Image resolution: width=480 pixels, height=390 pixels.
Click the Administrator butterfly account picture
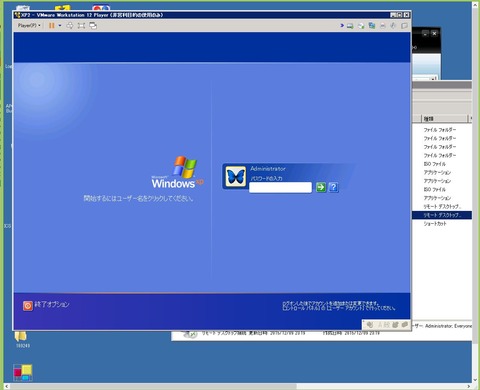pyautogui.click(x=236, y=176)
